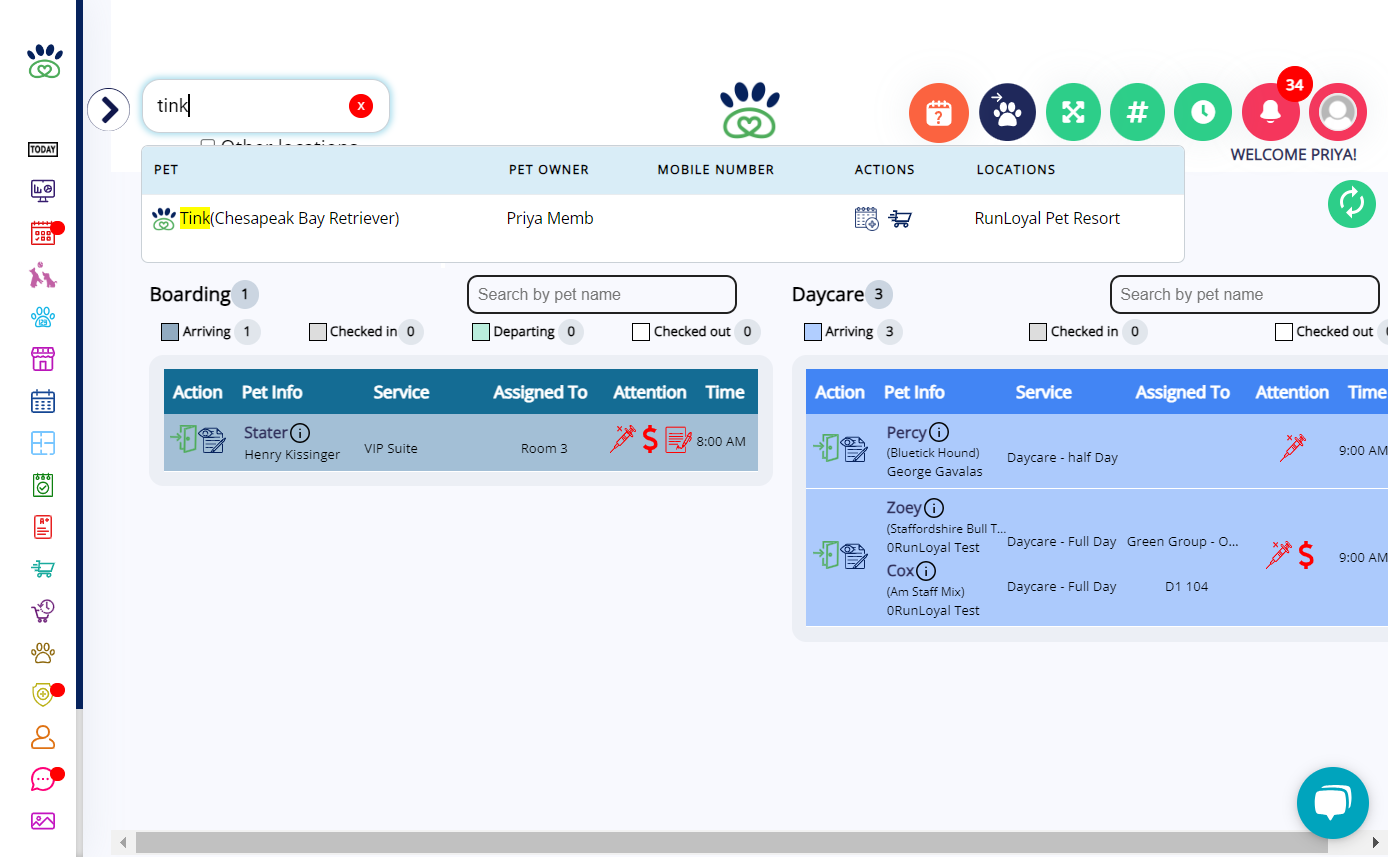Open the red report card icon
The image size is (1388, 857).
pyautogui.click(x=43, y=527)
